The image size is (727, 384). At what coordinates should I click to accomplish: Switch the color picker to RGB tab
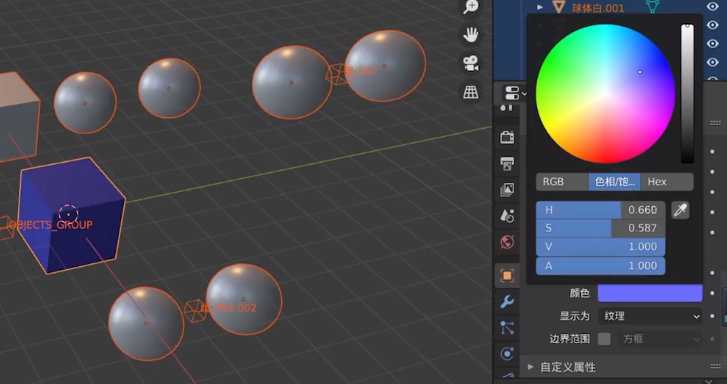pyautogui.click(x=562, y=182)
